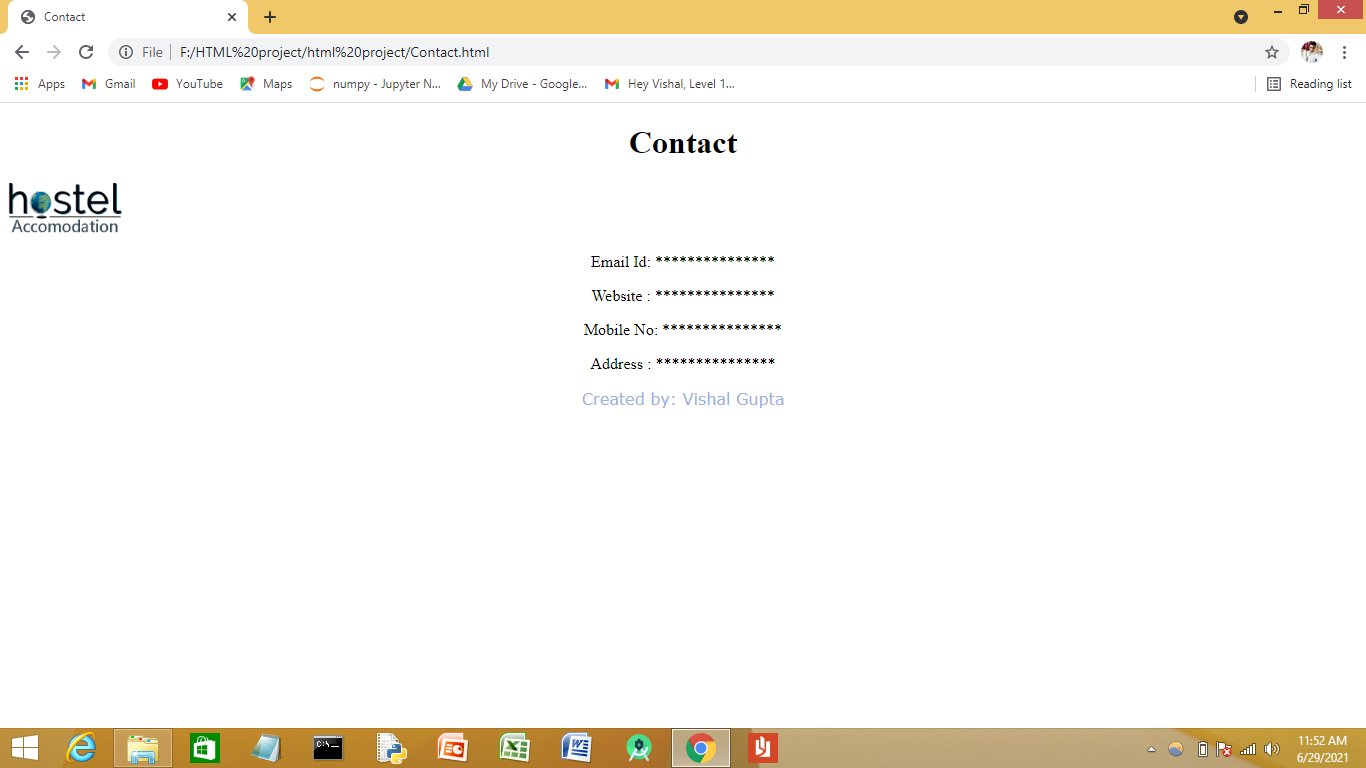Click the site info icon in address bar
The image size is (1366, 768).
click(x=126, y=52)
